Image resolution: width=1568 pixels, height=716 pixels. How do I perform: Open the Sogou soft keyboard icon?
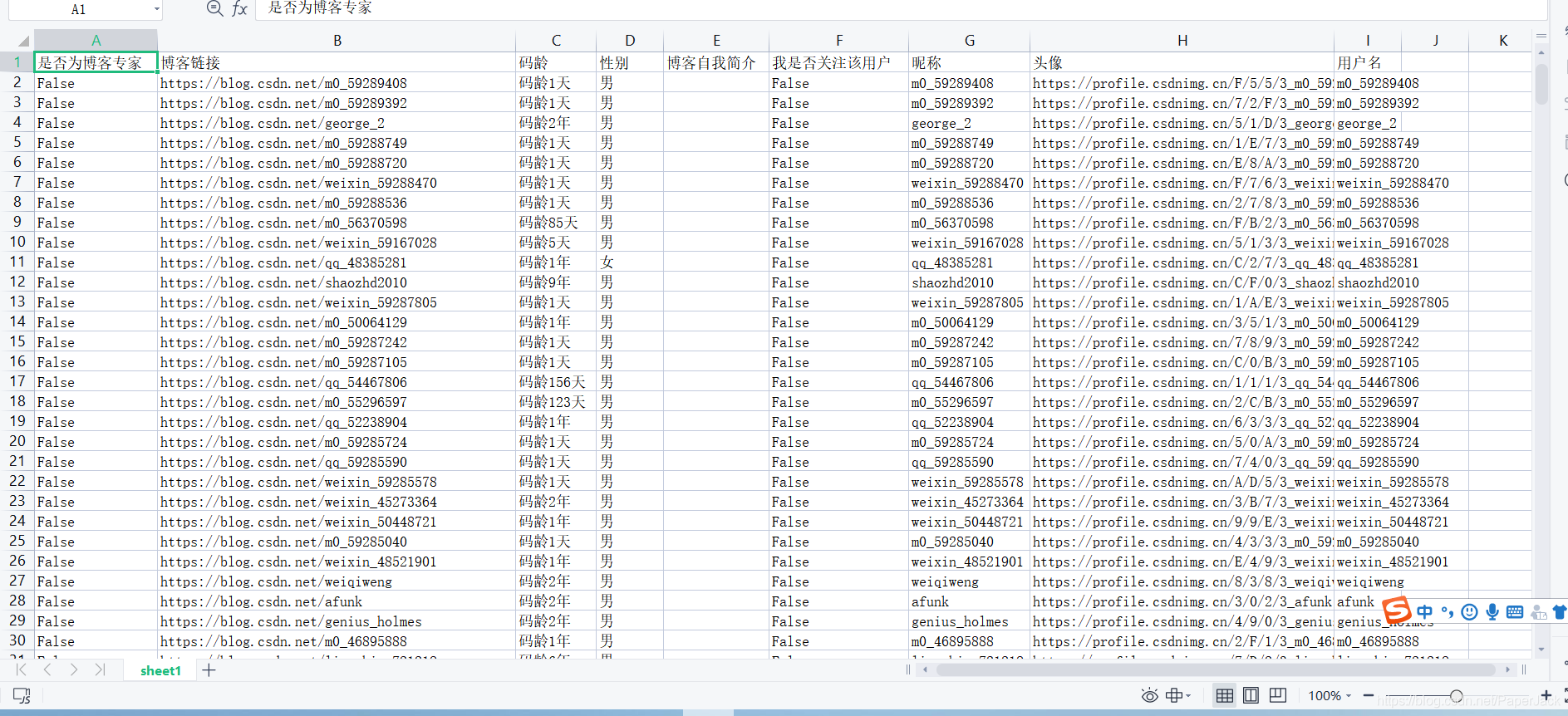[x=1515, y=612]
